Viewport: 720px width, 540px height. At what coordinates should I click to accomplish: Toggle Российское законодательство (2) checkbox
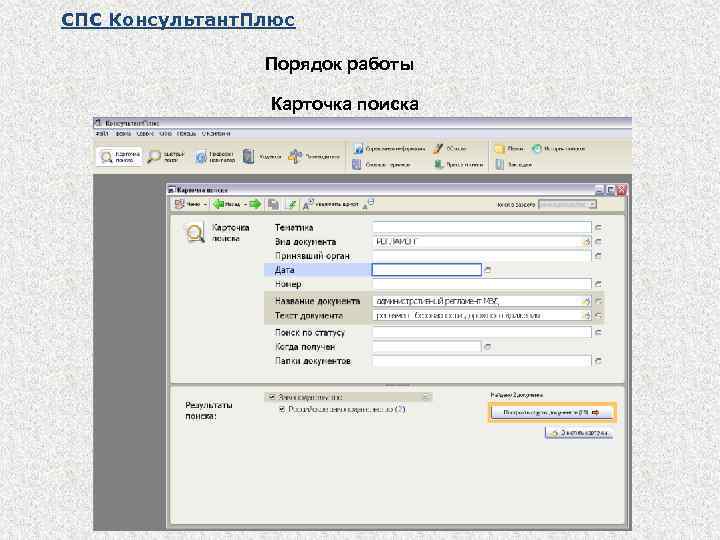click(282, 409)
